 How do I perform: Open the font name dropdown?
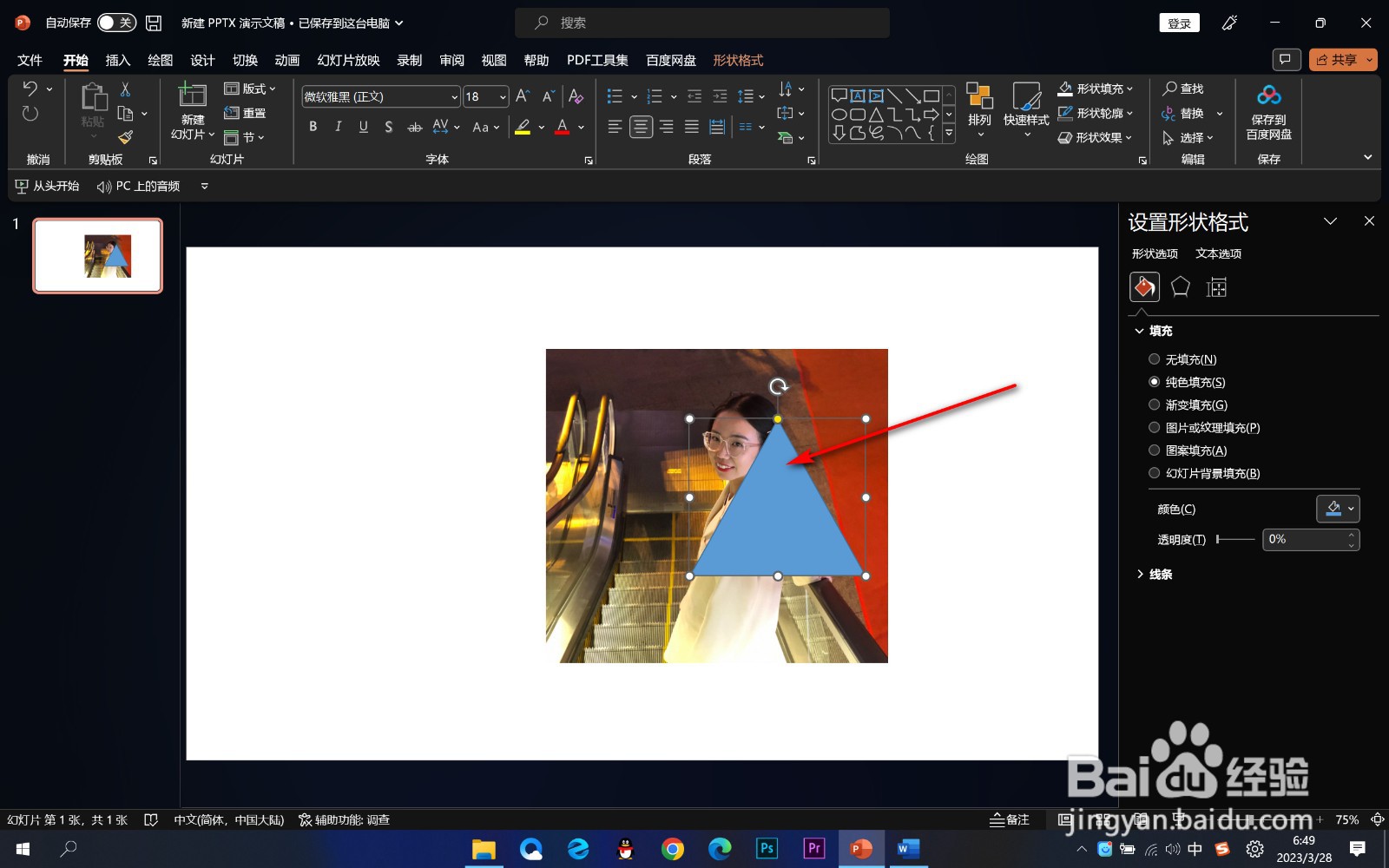click(x=454, y=96)
